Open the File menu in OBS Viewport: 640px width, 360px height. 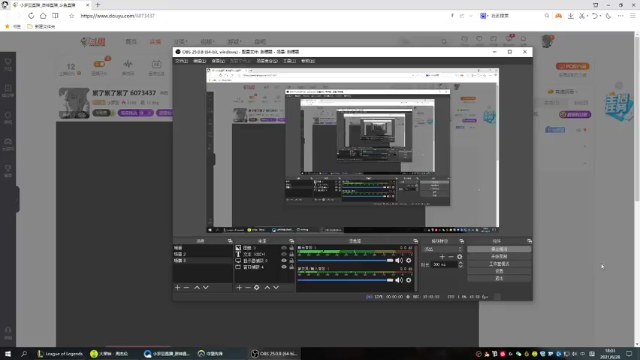point(181,61)
